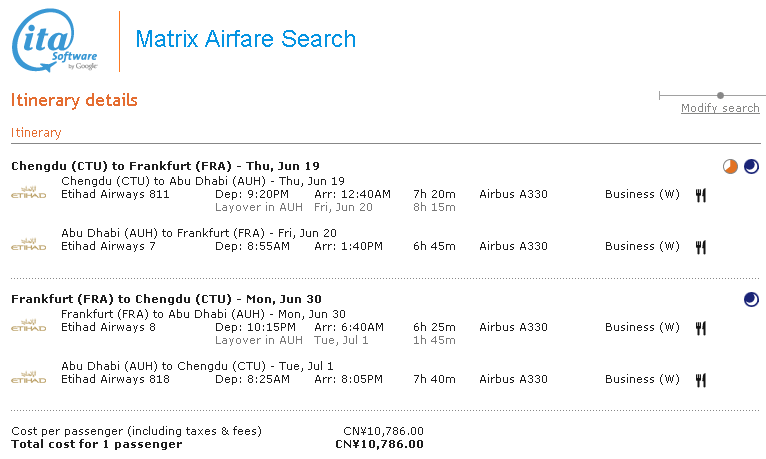This screenshot has width=766, height=459.
Task: Click the Etihad logo beside flight 818
Action: point(28,376)
